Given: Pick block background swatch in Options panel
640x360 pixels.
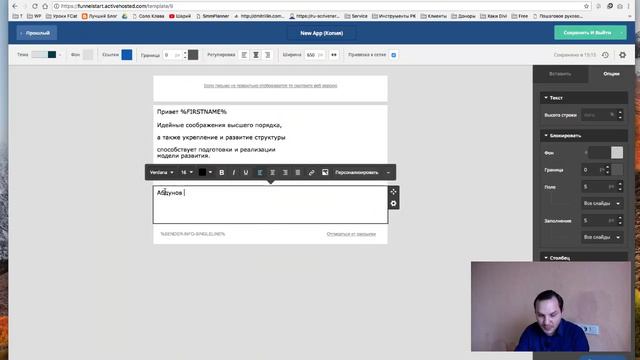Looking at the screenshot, I should 617,153.
